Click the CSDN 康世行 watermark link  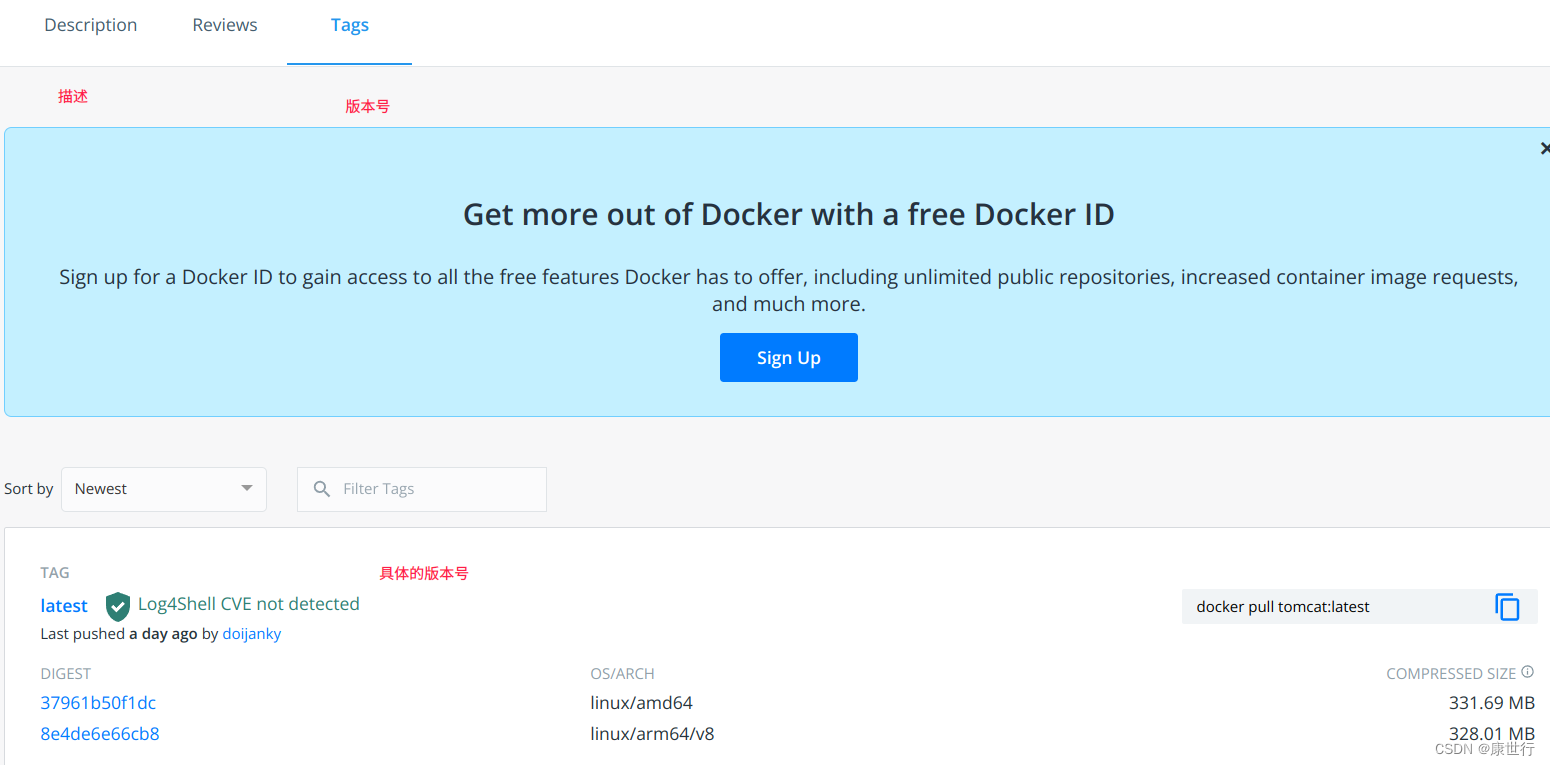pyautogui.click(x=1486, y=748)
